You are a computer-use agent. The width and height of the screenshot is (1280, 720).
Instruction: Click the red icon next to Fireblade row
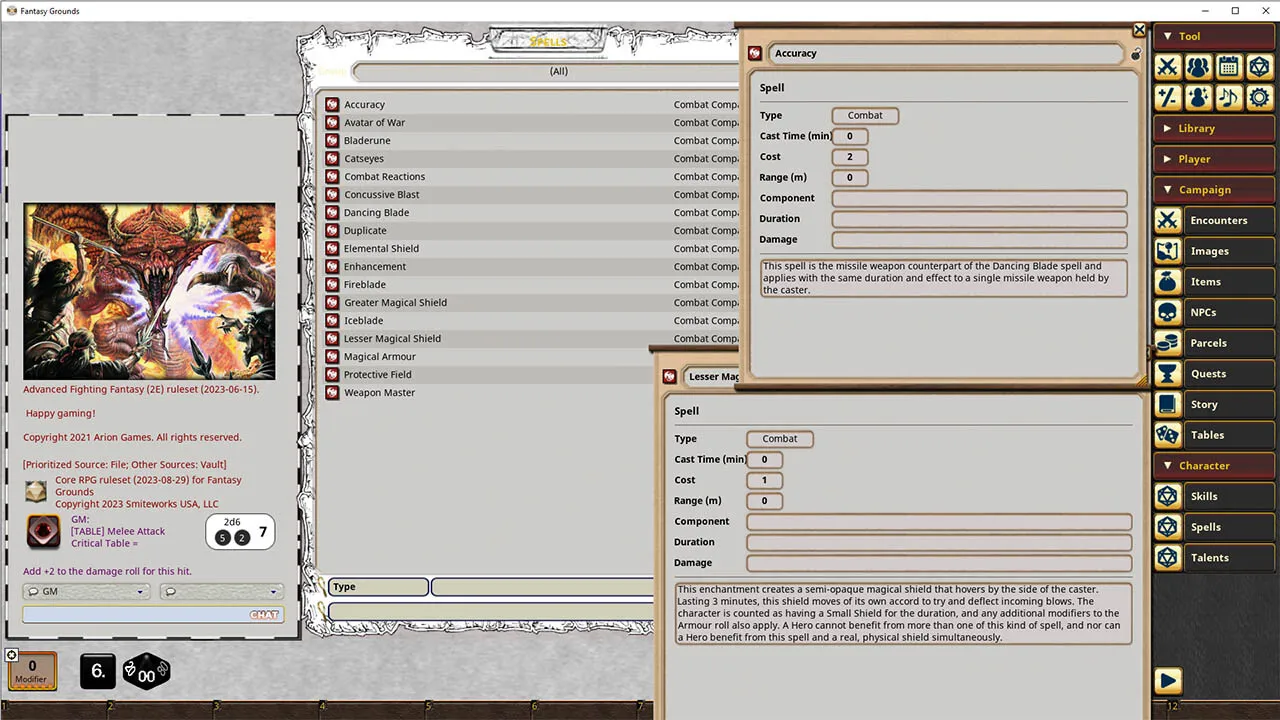(x=332, y=285)
